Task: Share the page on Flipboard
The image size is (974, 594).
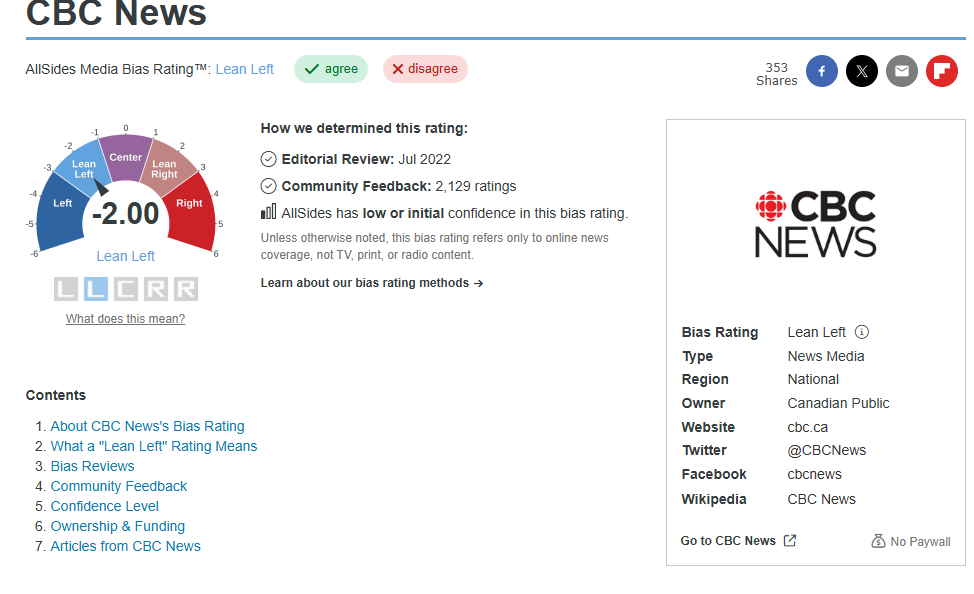Action: point(942,71)
